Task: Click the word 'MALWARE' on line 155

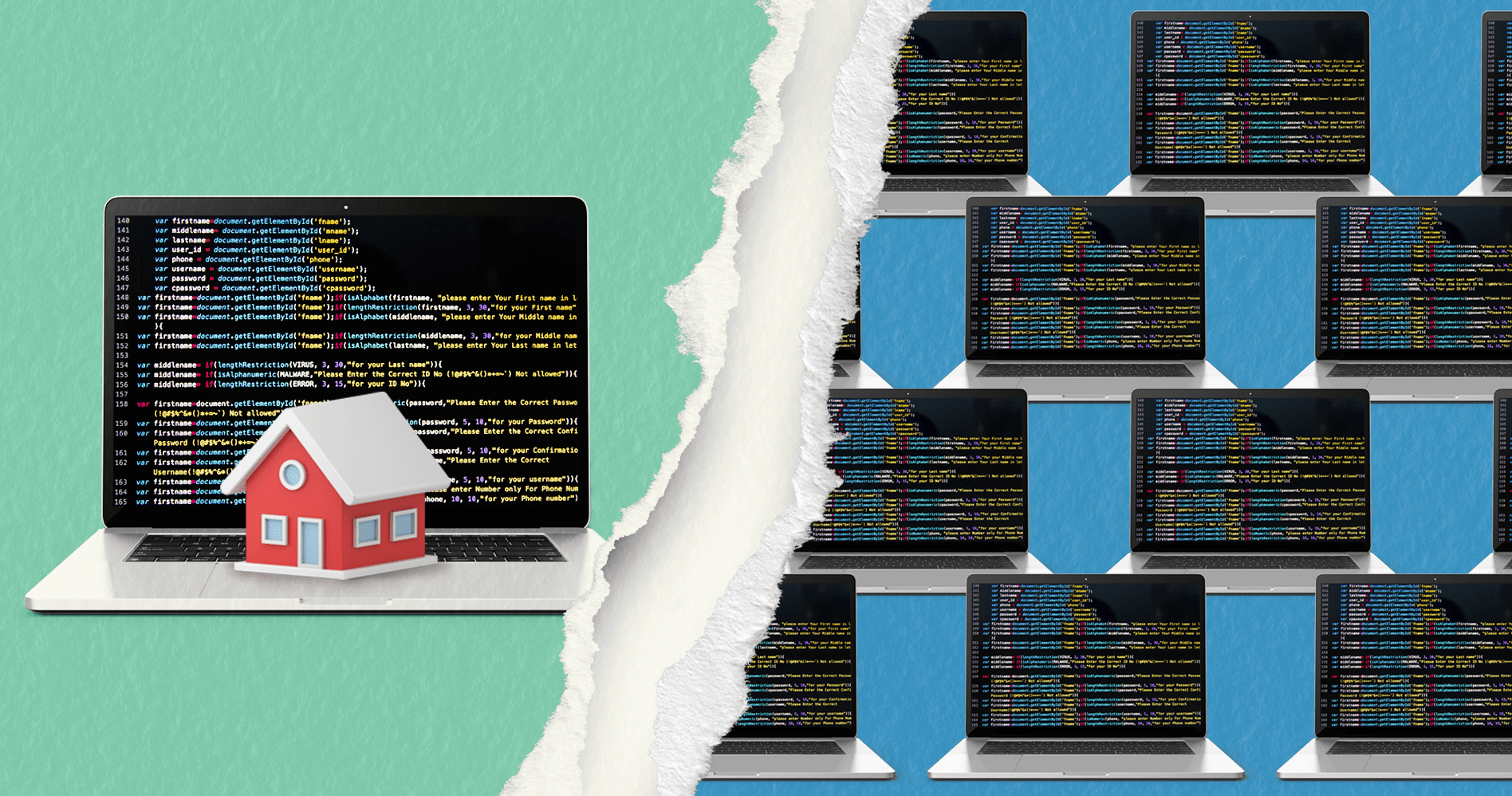Action: pos(295,374)
